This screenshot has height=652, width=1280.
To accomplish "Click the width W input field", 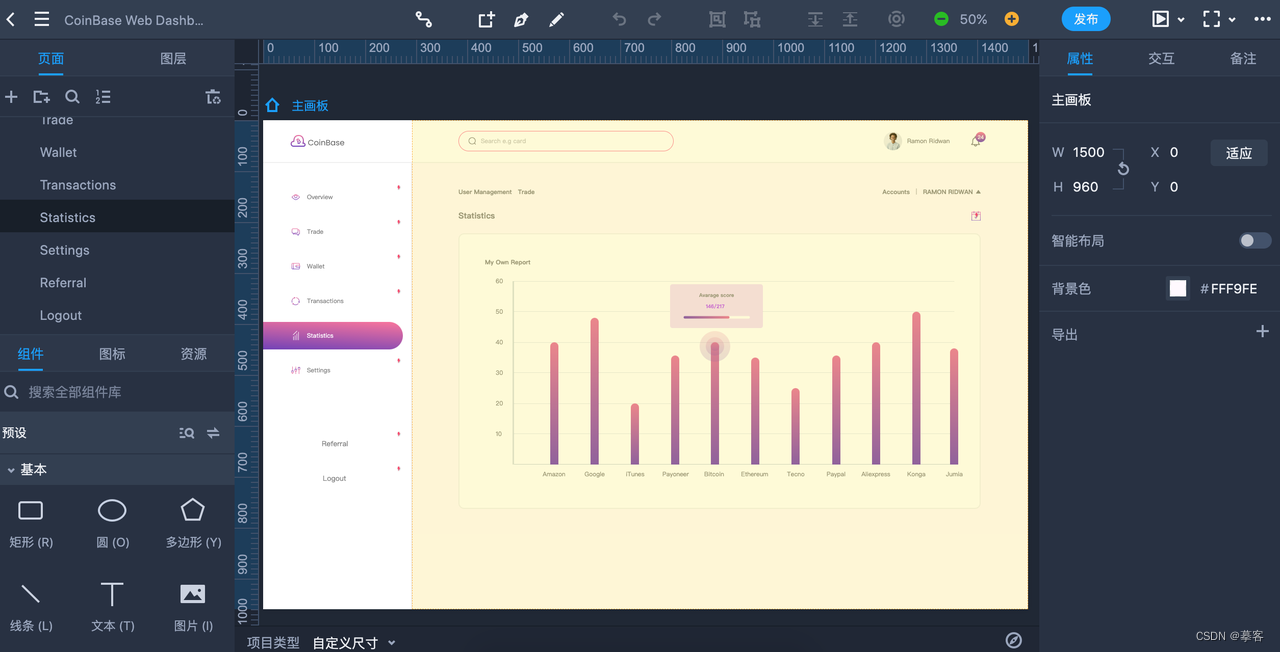I will point(1089,152).
